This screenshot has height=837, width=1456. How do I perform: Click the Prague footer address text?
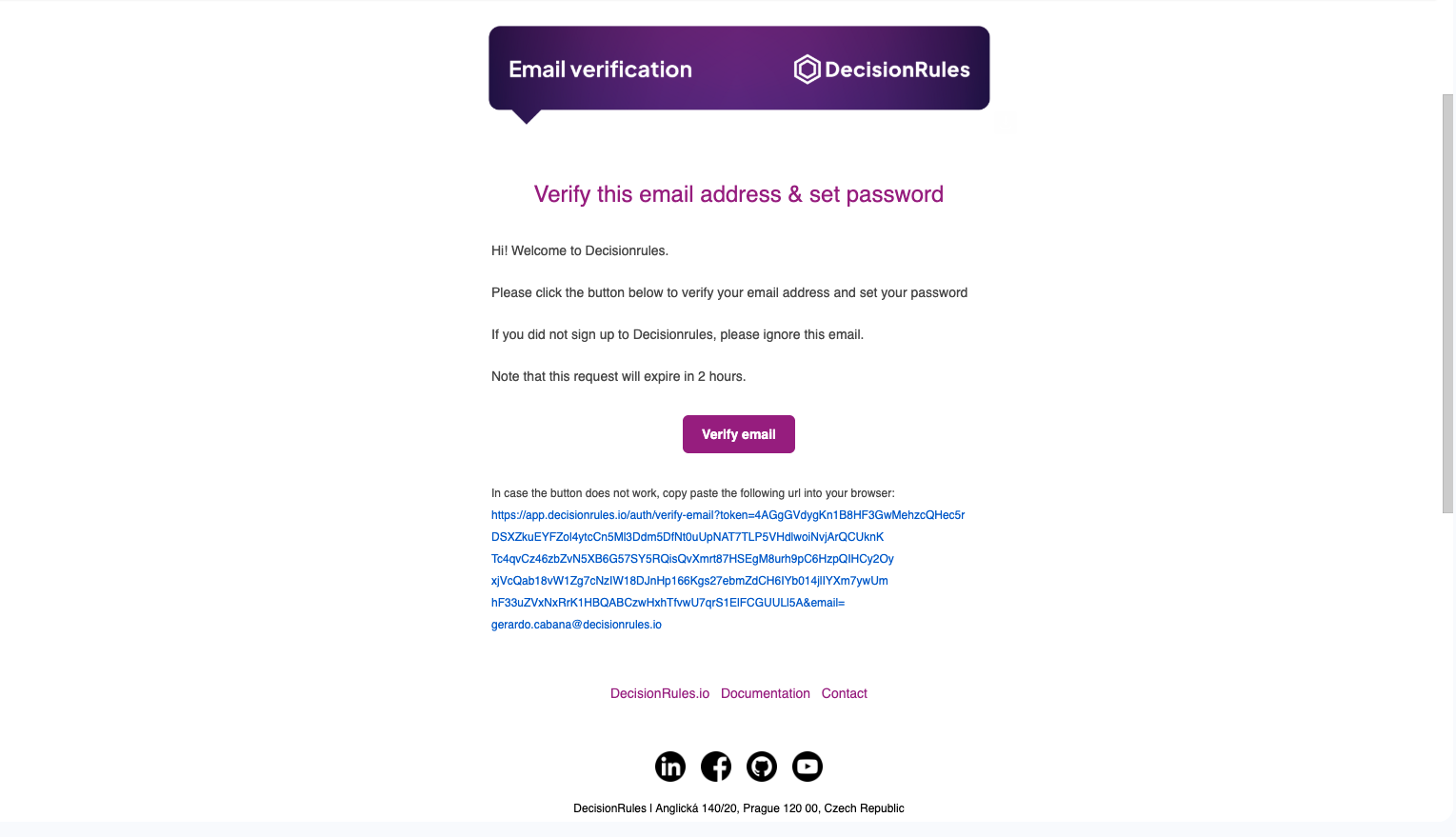coord(738,808)
